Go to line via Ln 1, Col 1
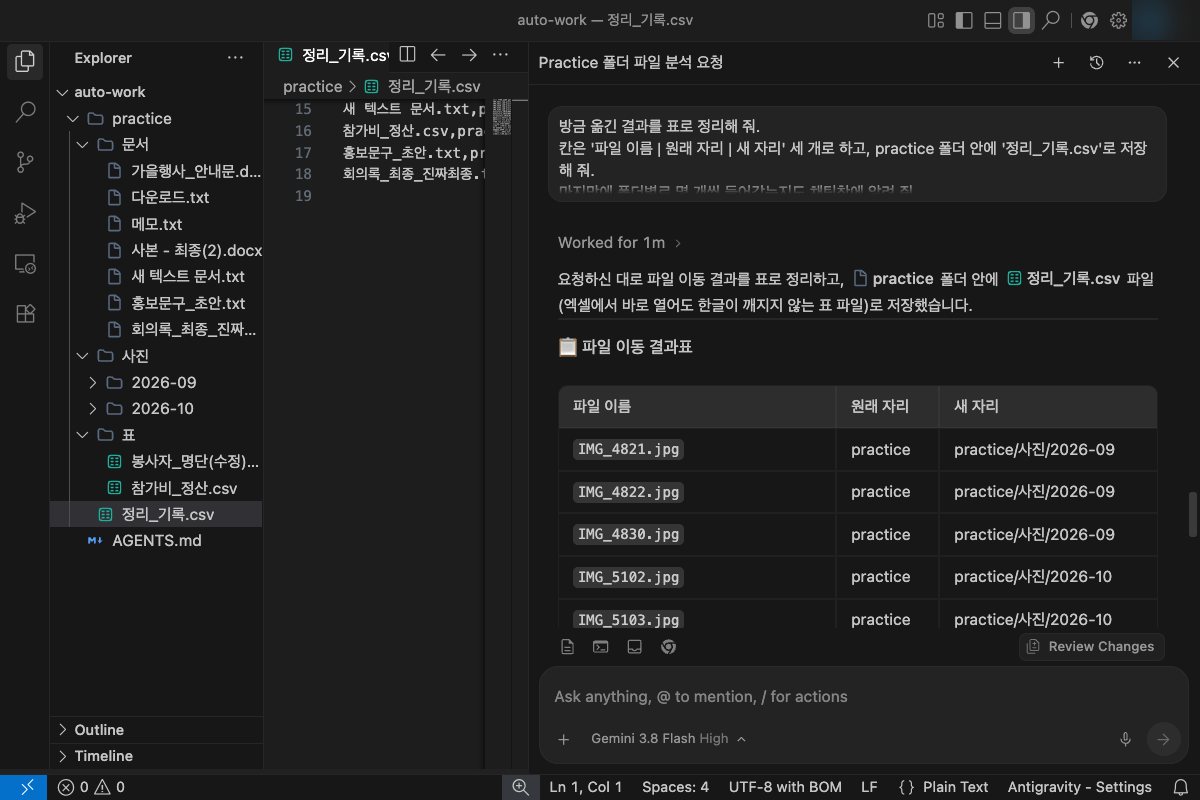This screenshot has width=1200, height=800. click(586, 787)
